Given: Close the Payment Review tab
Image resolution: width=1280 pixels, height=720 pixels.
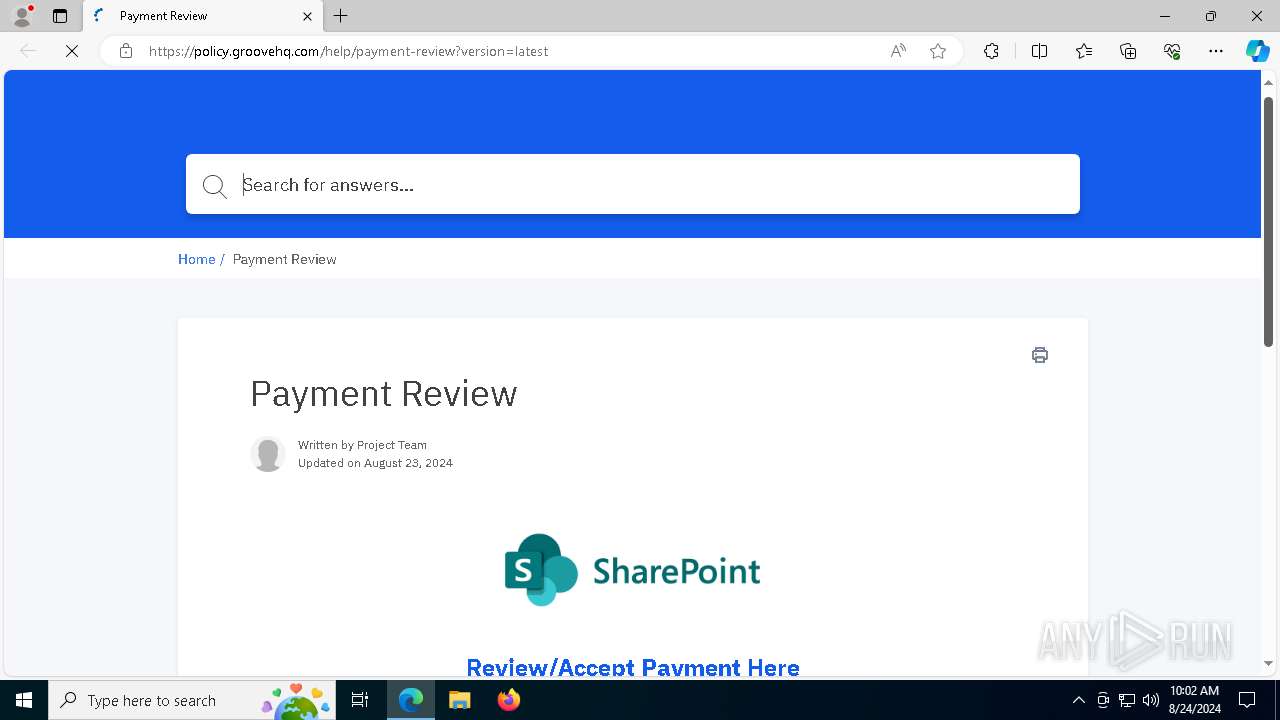Looking at the screenshot, I should [x=307, y=16].
